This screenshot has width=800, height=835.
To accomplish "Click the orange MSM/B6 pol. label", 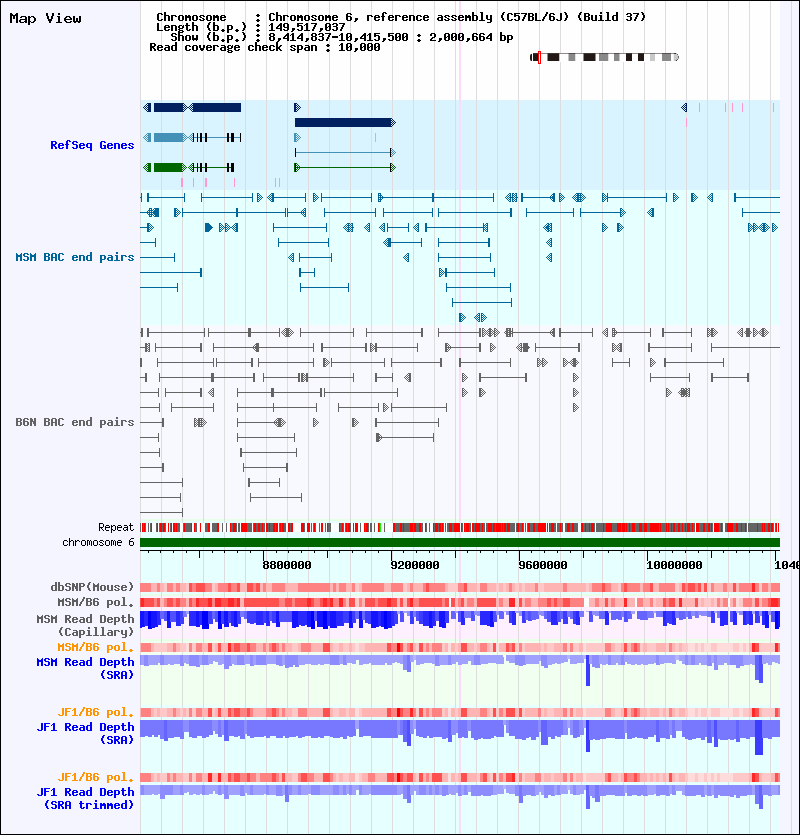I will (96, 647).
